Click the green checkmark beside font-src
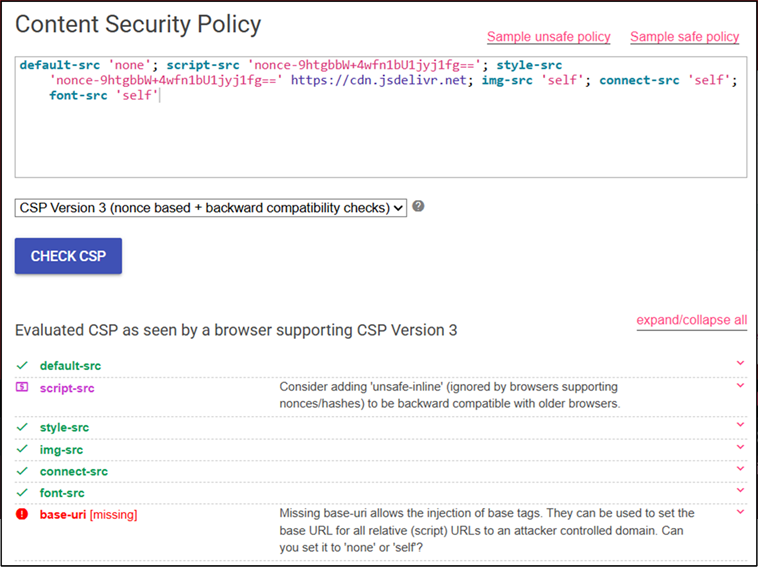Image resolution: width=758 pixels, height=567 pixels. (22, 493)
